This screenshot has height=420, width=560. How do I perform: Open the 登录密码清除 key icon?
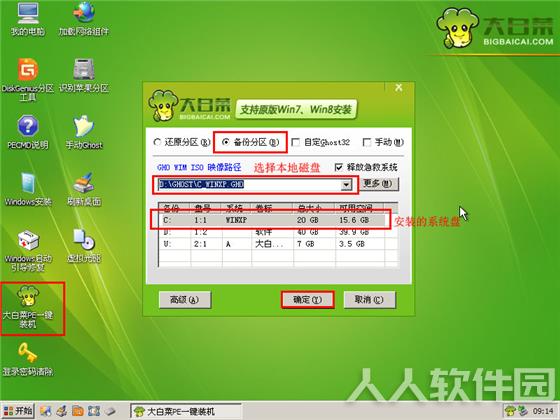[x=28, y=359]
